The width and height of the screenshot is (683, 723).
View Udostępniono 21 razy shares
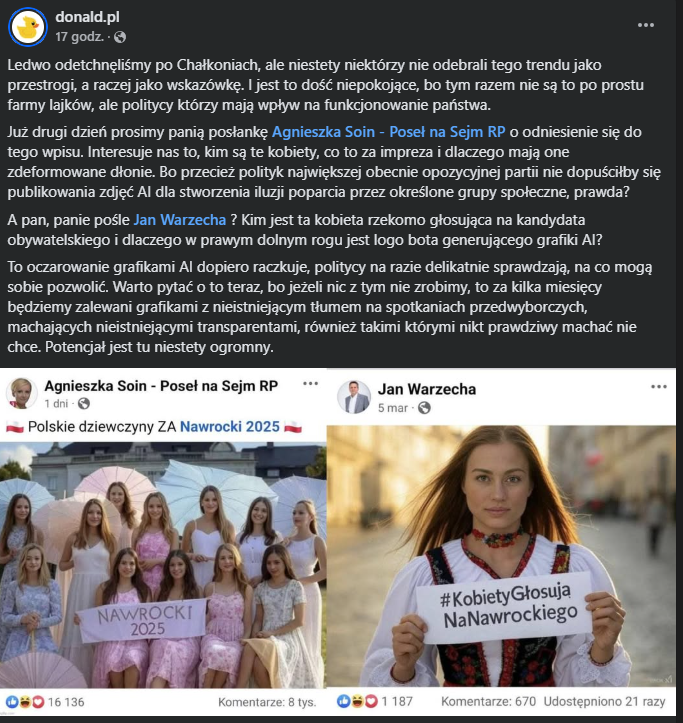[x=604, y=701]
